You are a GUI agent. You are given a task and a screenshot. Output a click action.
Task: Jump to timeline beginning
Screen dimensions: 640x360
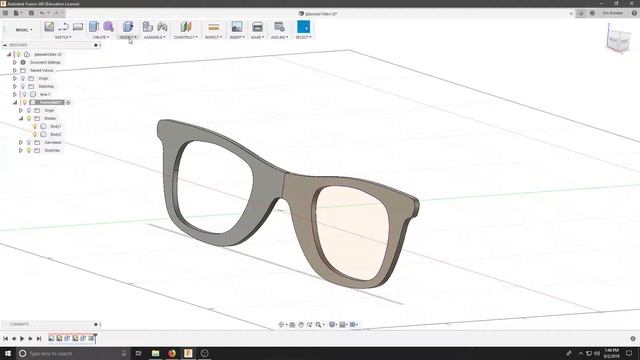tap(6, 338)
